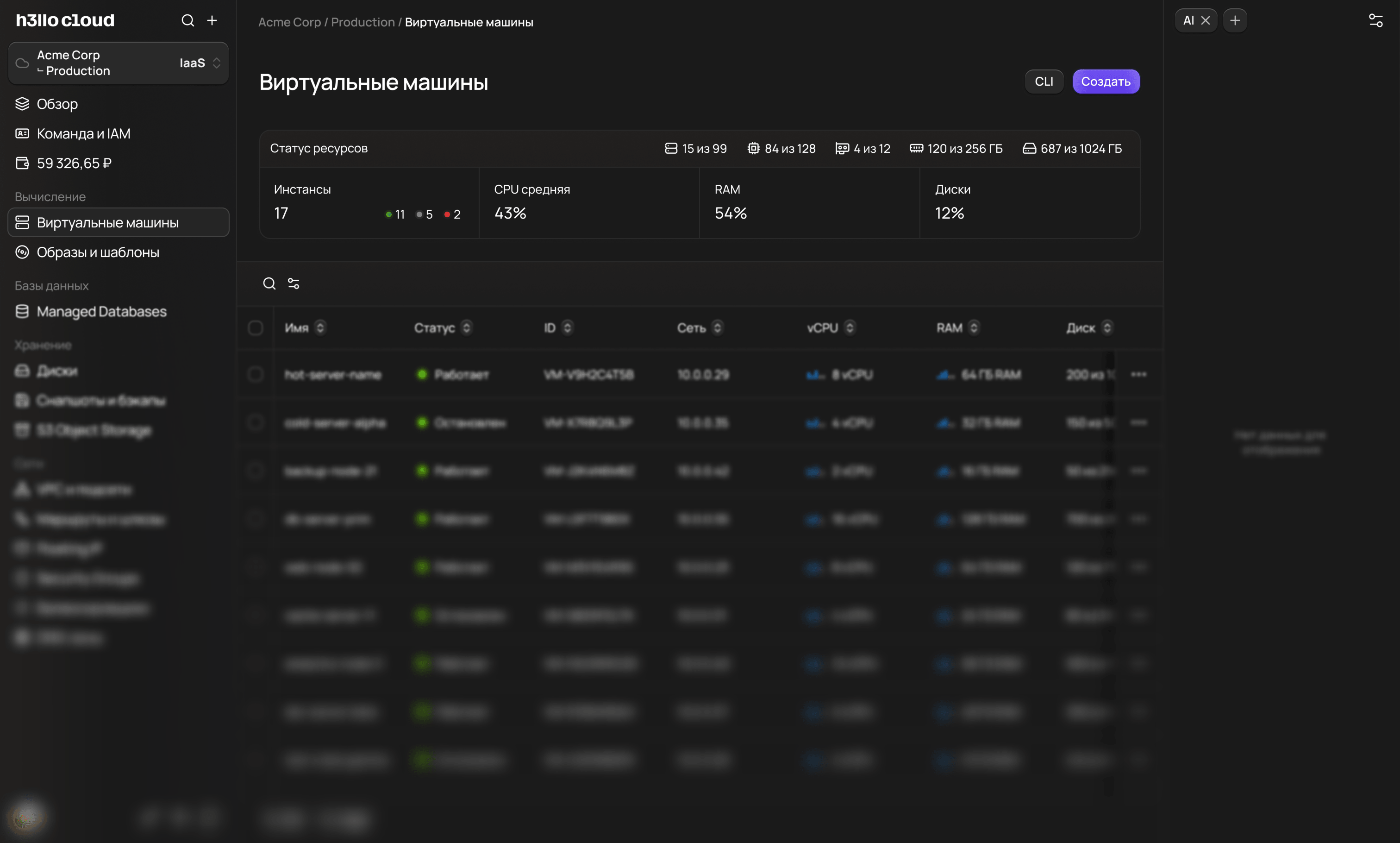The height and width of the screenshot is (843, 1400).
Task: Select the checkbox for hot-server-name row
Action: click(x=256, y=374)
